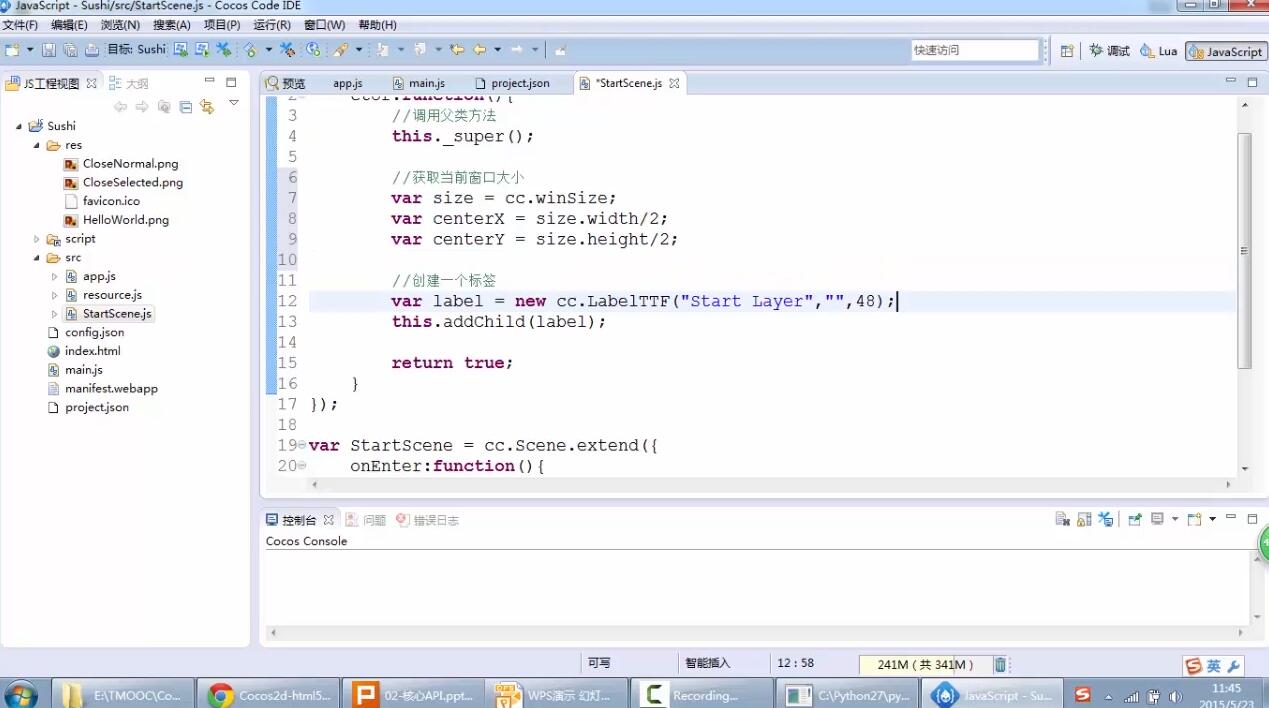The width and height of the screenshot is (1269, 708).
Task: Collapse the src folder
Action: (37, 258)
